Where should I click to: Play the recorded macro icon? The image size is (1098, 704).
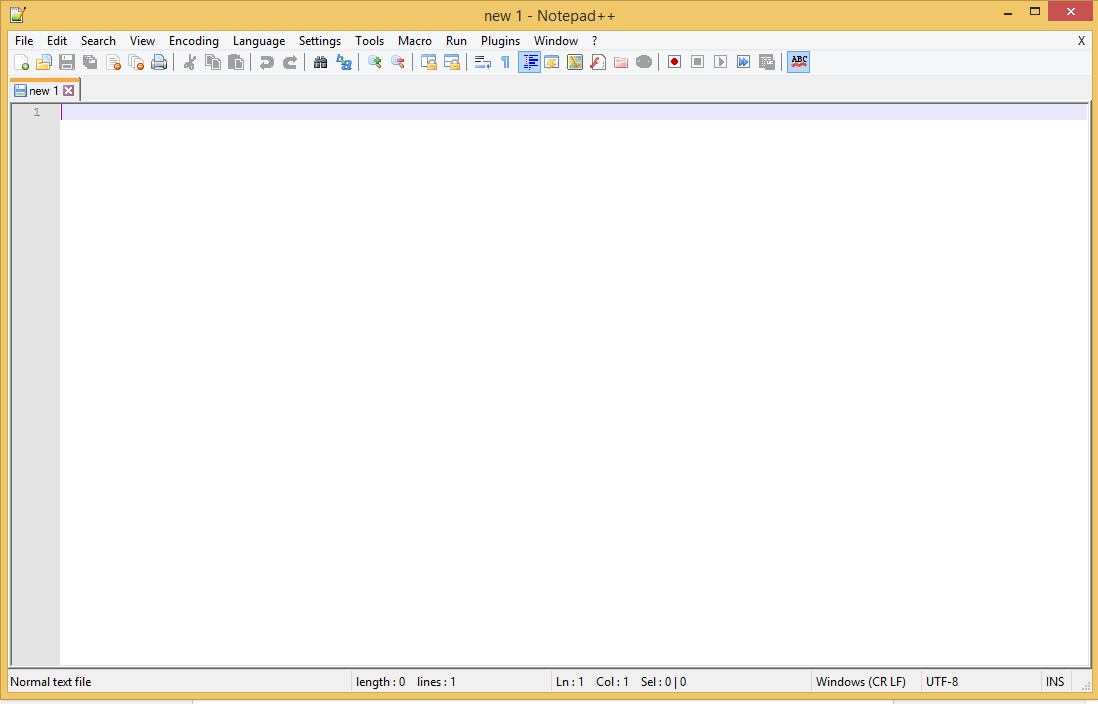point(720,61)
